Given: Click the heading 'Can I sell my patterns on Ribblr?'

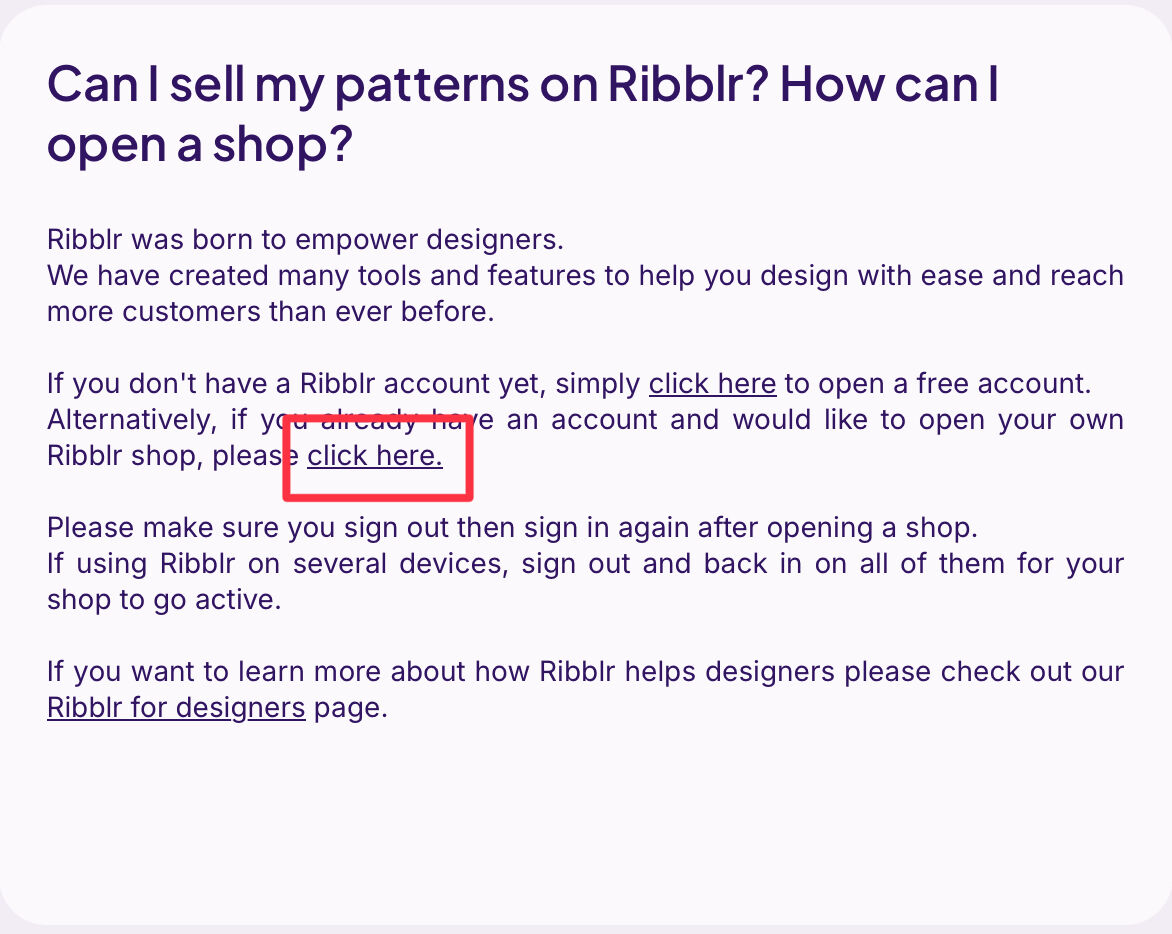Looking at the screenshot, I should (408, 84).
